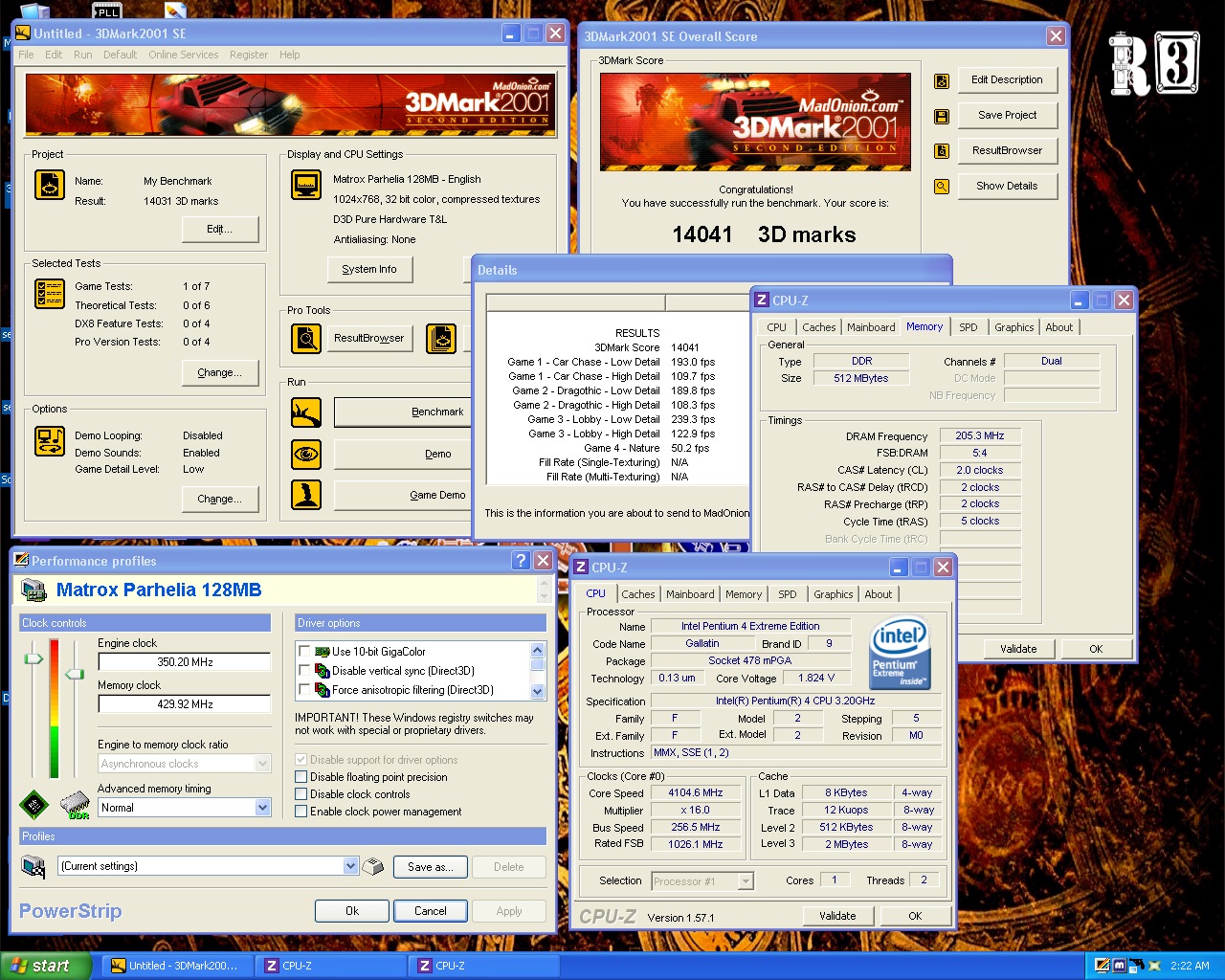Click the Matrox Parhelia card icon in header
1225x980 pixels.
click(x=34, y=591)
